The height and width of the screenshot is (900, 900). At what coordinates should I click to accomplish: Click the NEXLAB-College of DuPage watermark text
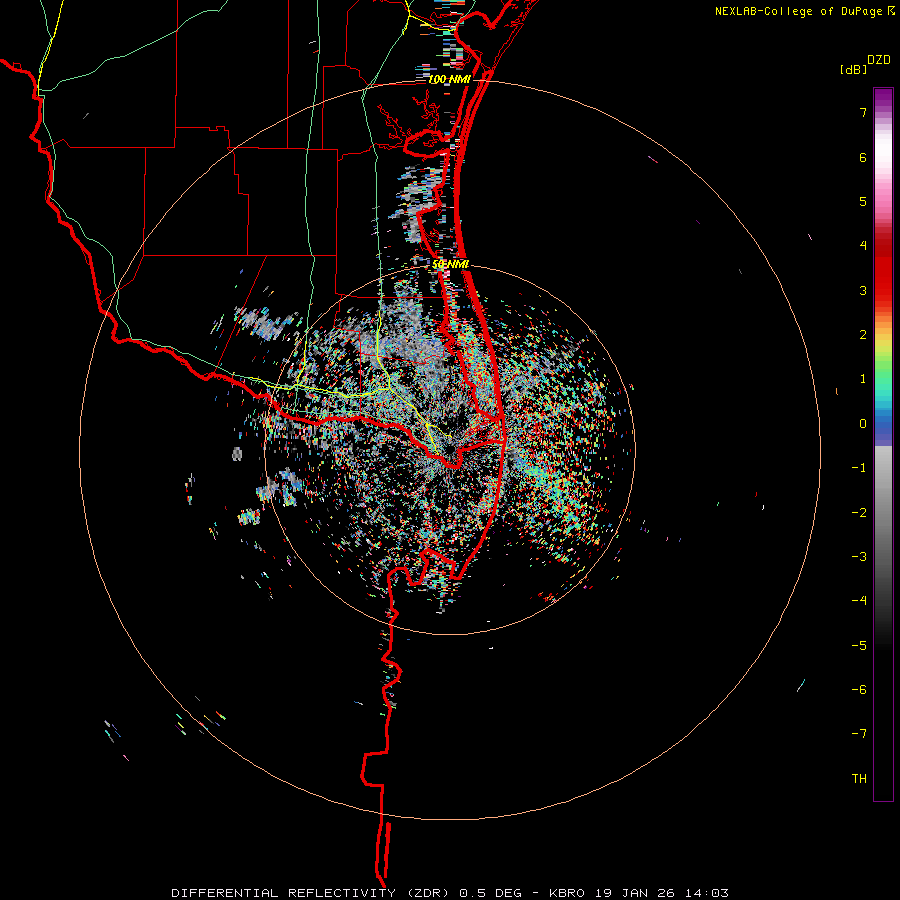pos(799,11)
